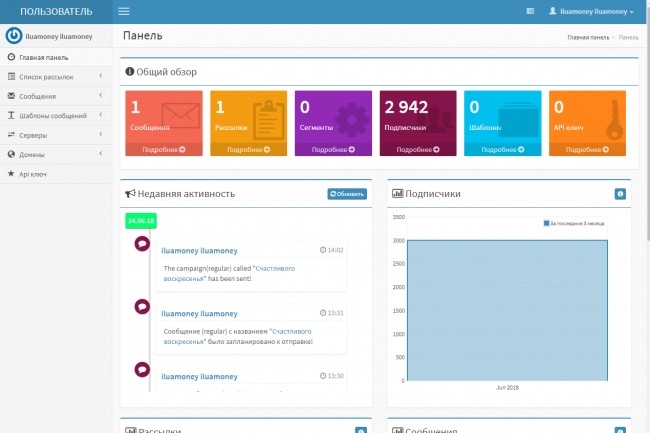Toggle the chart legend За последние 3 месяца

point(574,223)
